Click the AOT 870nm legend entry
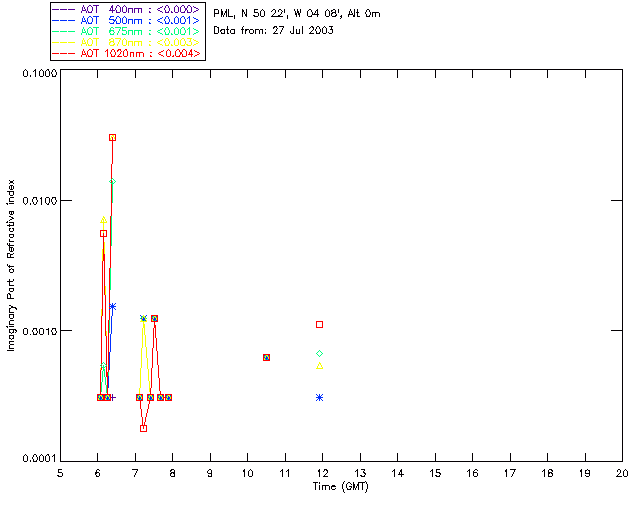Screen dimensions: 640x512 coord(126,42)
